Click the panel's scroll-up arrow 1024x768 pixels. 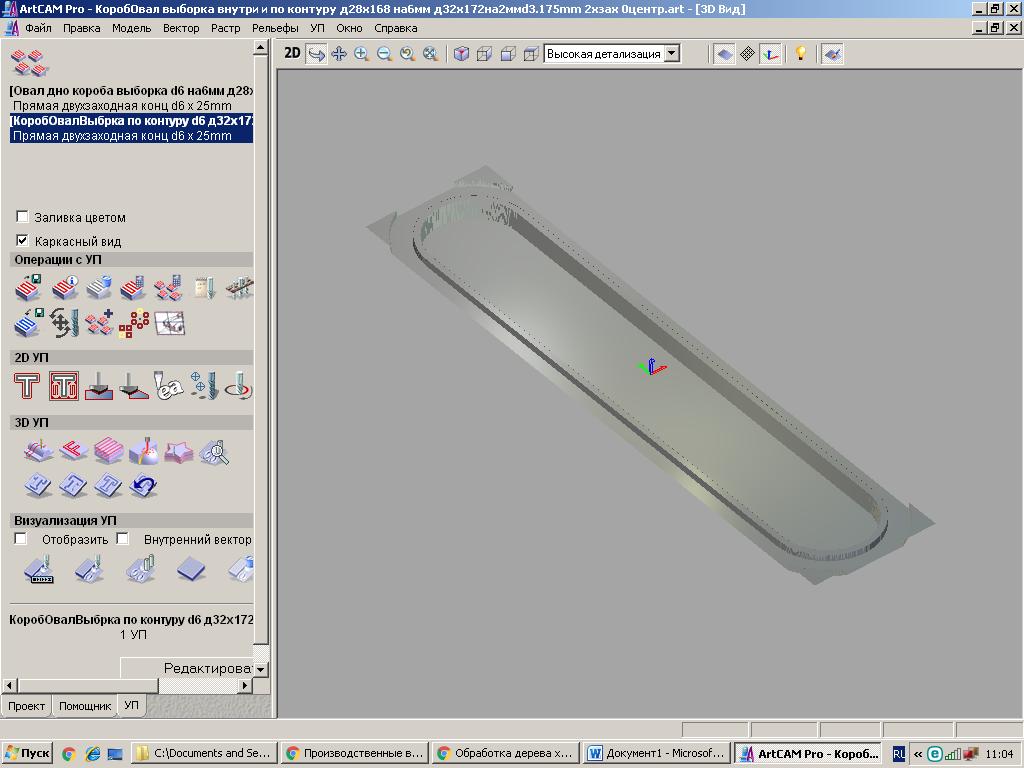(x=261, y=47)
